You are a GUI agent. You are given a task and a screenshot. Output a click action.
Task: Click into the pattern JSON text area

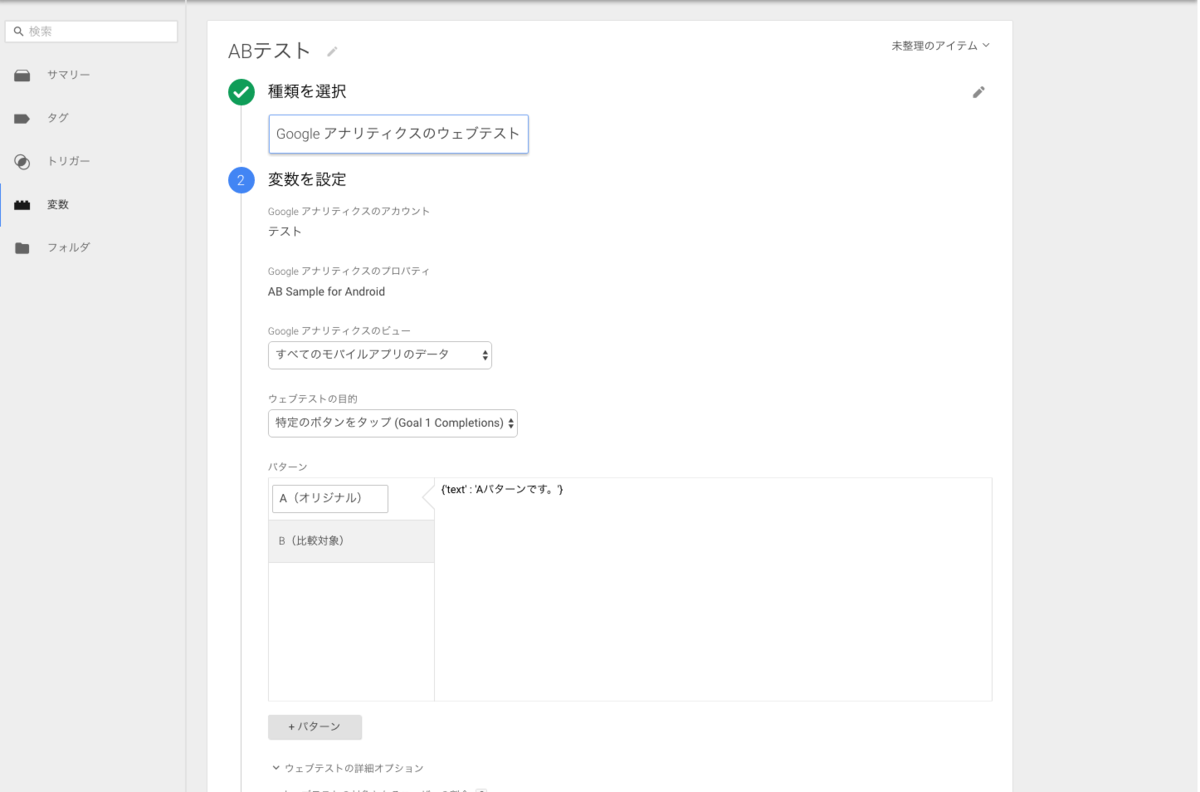pos(713,589)
